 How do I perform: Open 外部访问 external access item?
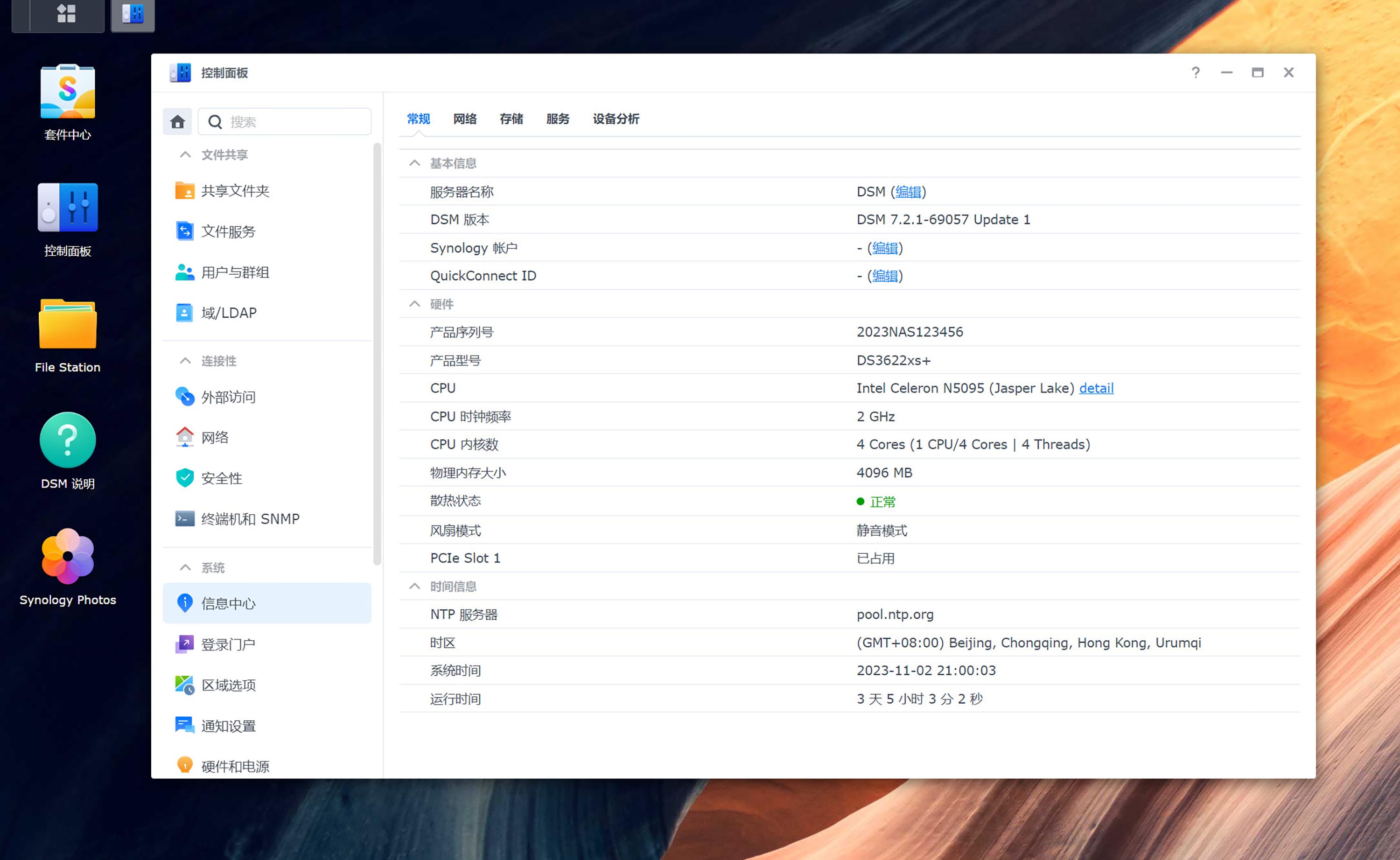click(x=266, y=397)
